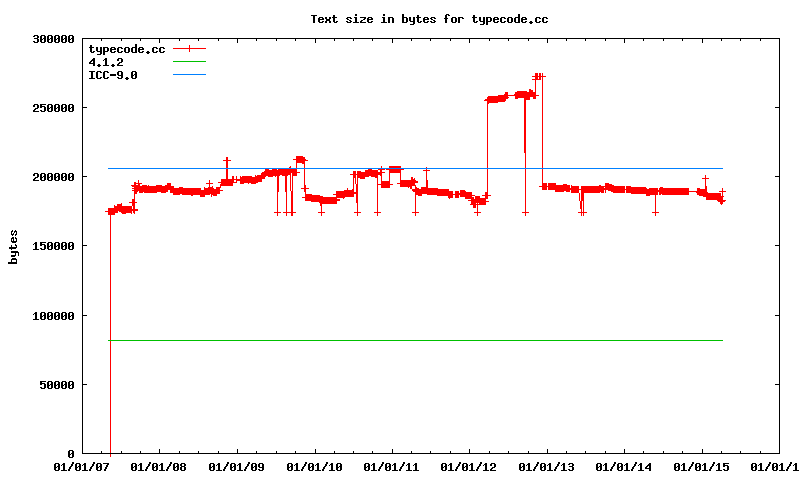Click the 01/01/12 x-axis date label
This screenshot has width=800, height=480.
tap(469, 467)
